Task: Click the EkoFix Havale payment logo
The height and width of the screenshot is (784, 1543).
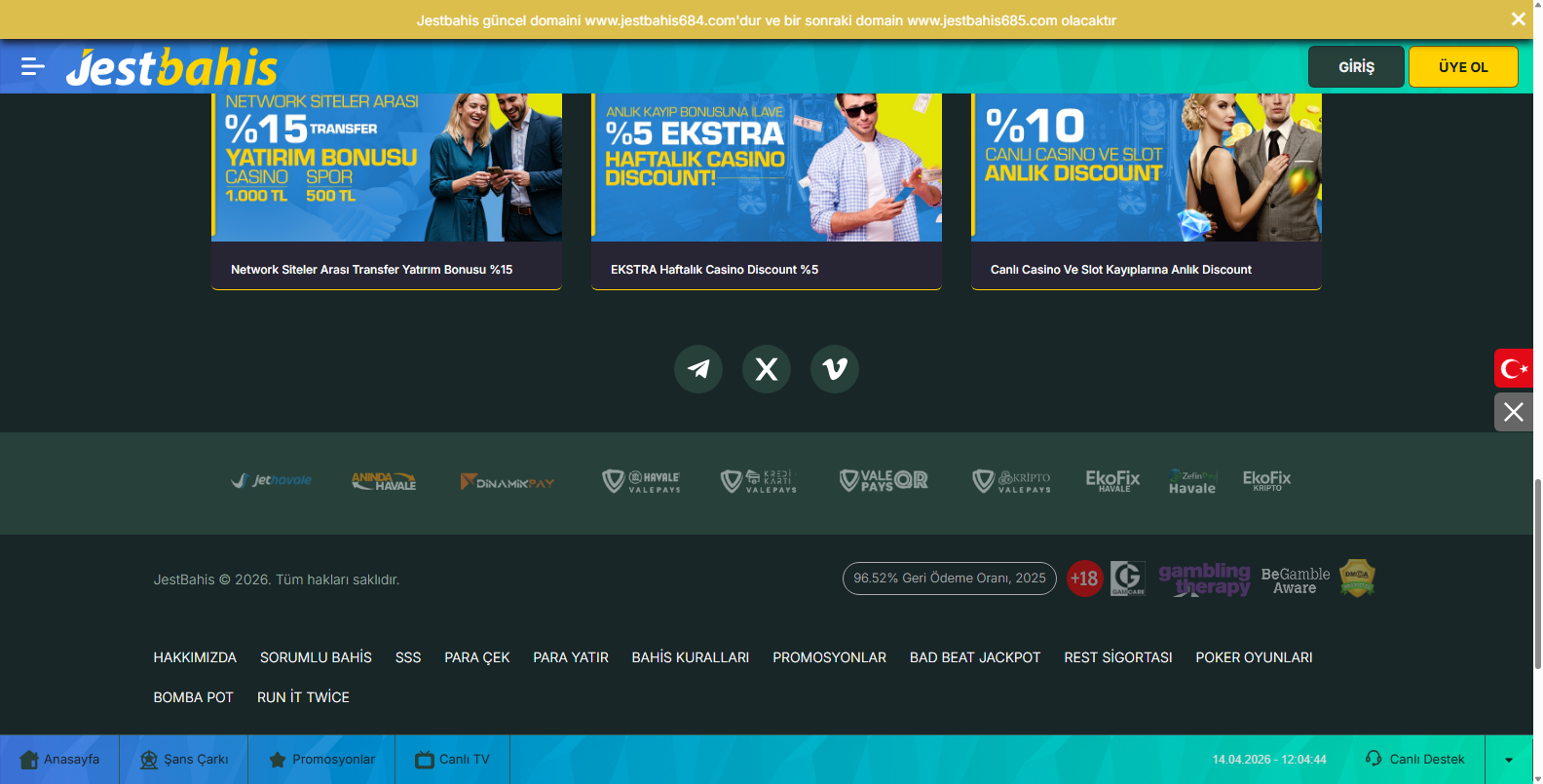Action: pos(1112,481)
